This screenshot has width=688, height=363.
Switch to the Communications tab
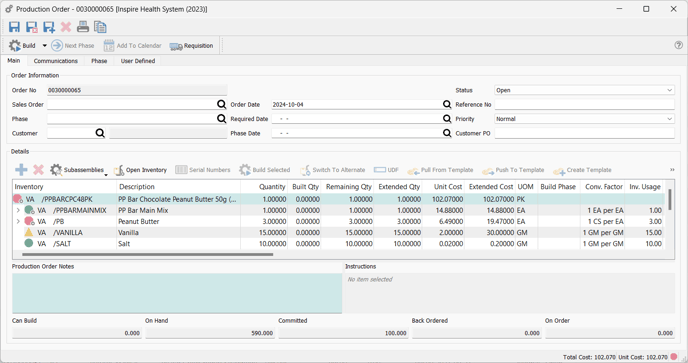56,61
